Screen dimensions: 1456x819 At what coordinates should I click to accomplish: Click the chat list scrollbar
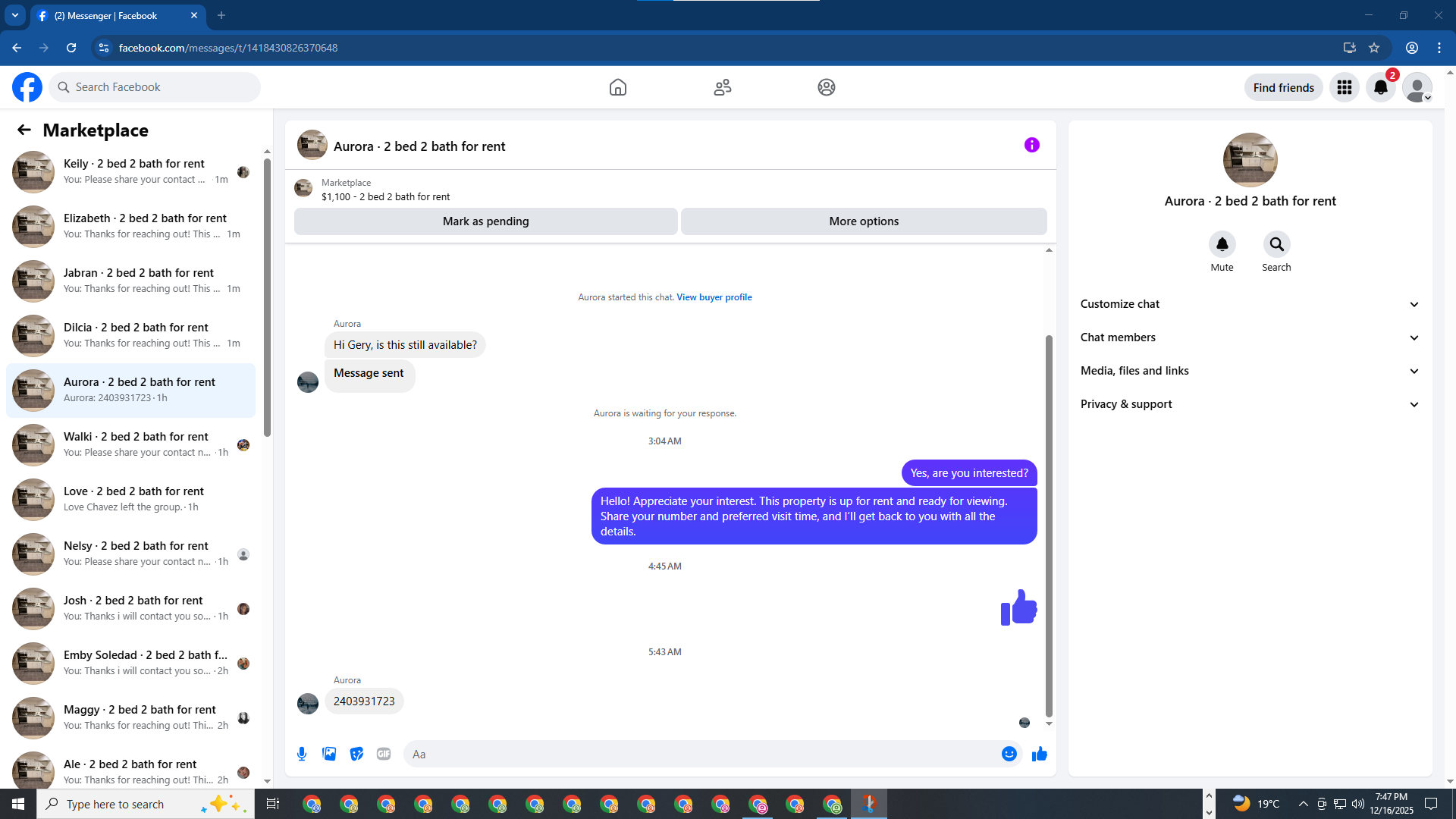click(x=267, y=297)
